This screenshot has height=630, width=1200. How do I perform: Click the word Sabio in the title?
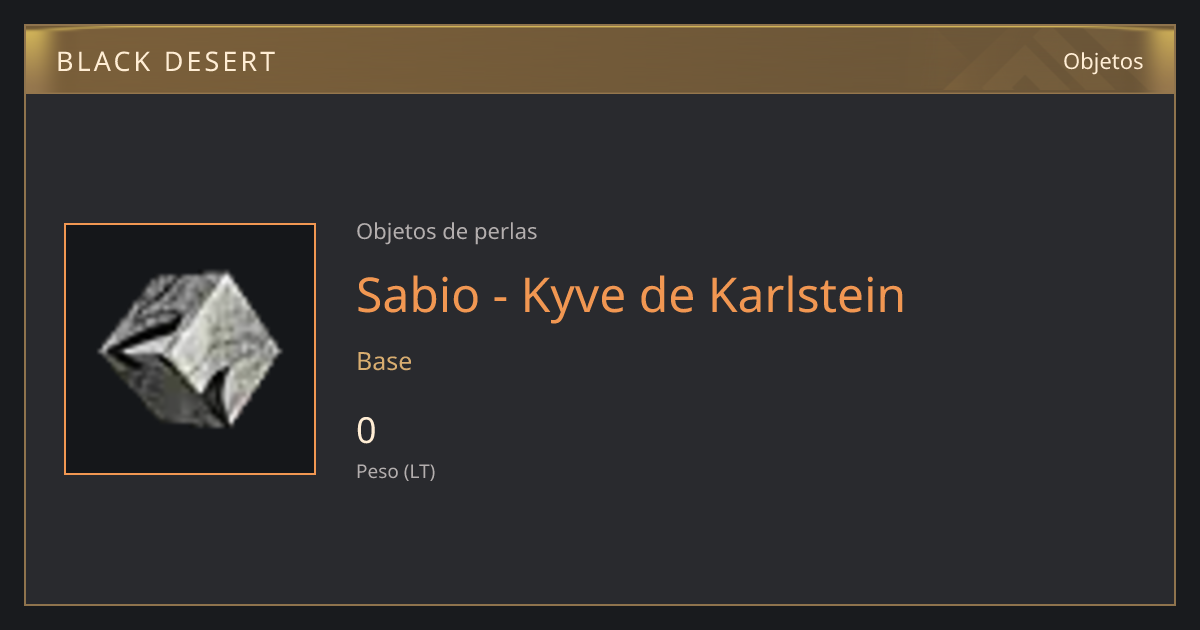[418, 295]
